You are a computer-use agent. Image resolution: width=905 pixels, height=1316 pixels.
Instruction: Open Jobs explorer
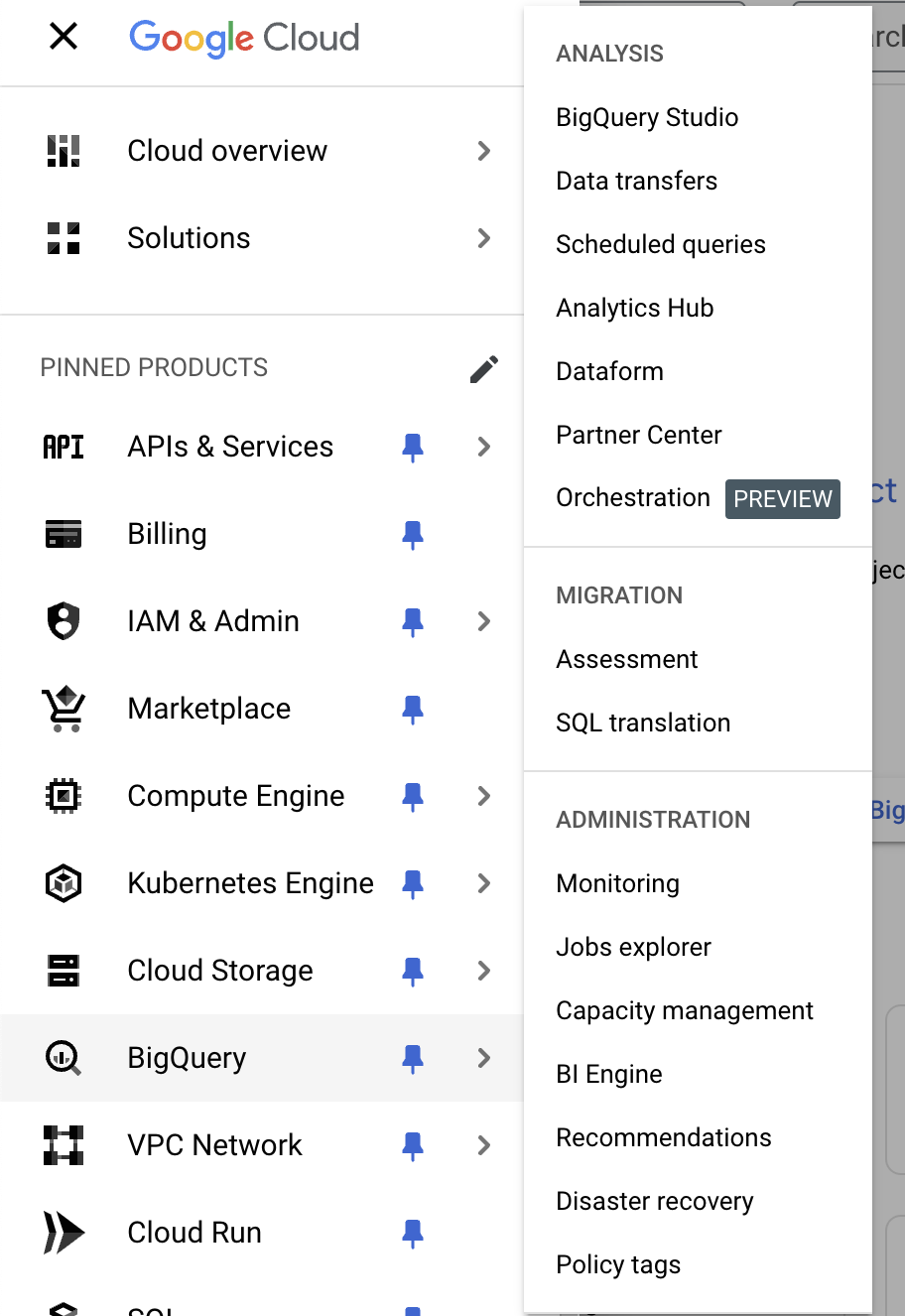(633, 947)
